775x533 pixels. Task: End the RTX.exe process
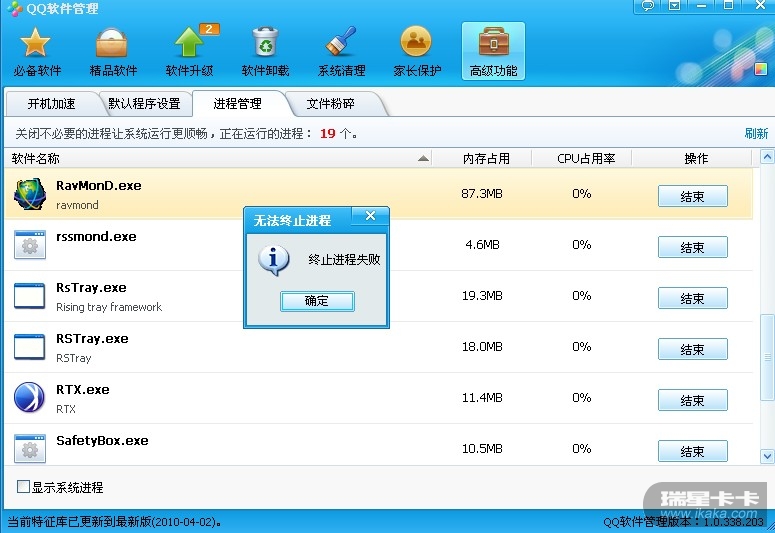pos(692,400)
